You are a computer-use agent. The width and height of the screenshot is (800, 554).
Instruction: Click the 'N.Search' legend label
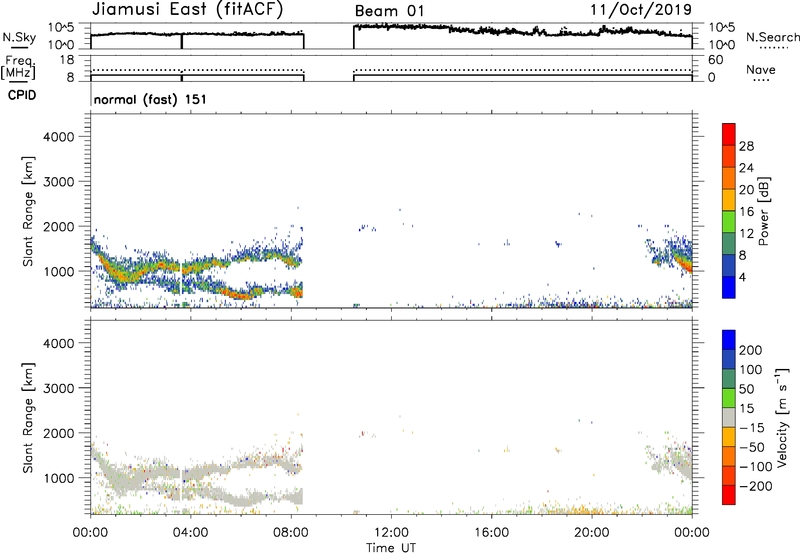(x=772, y=37)
